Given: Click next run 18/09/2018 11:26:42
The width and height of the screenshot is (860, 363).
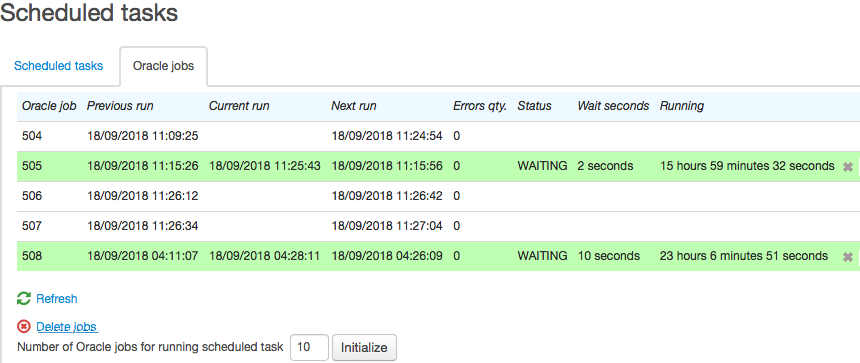Looking at the screenshot, I should [x=387, y=196].
